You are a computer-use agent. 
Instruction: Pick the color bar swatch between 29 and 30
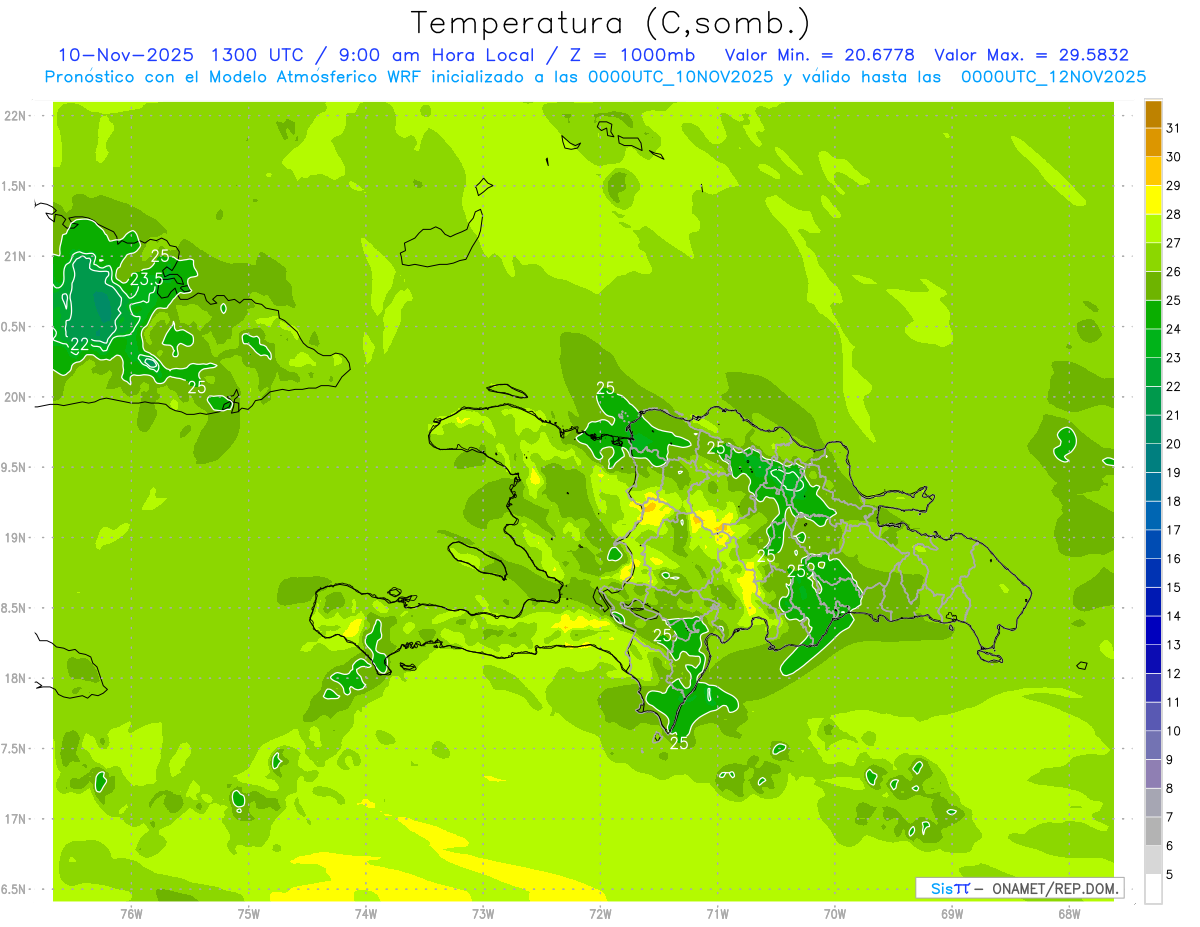pyautogui.click(x=1153, y=171)
